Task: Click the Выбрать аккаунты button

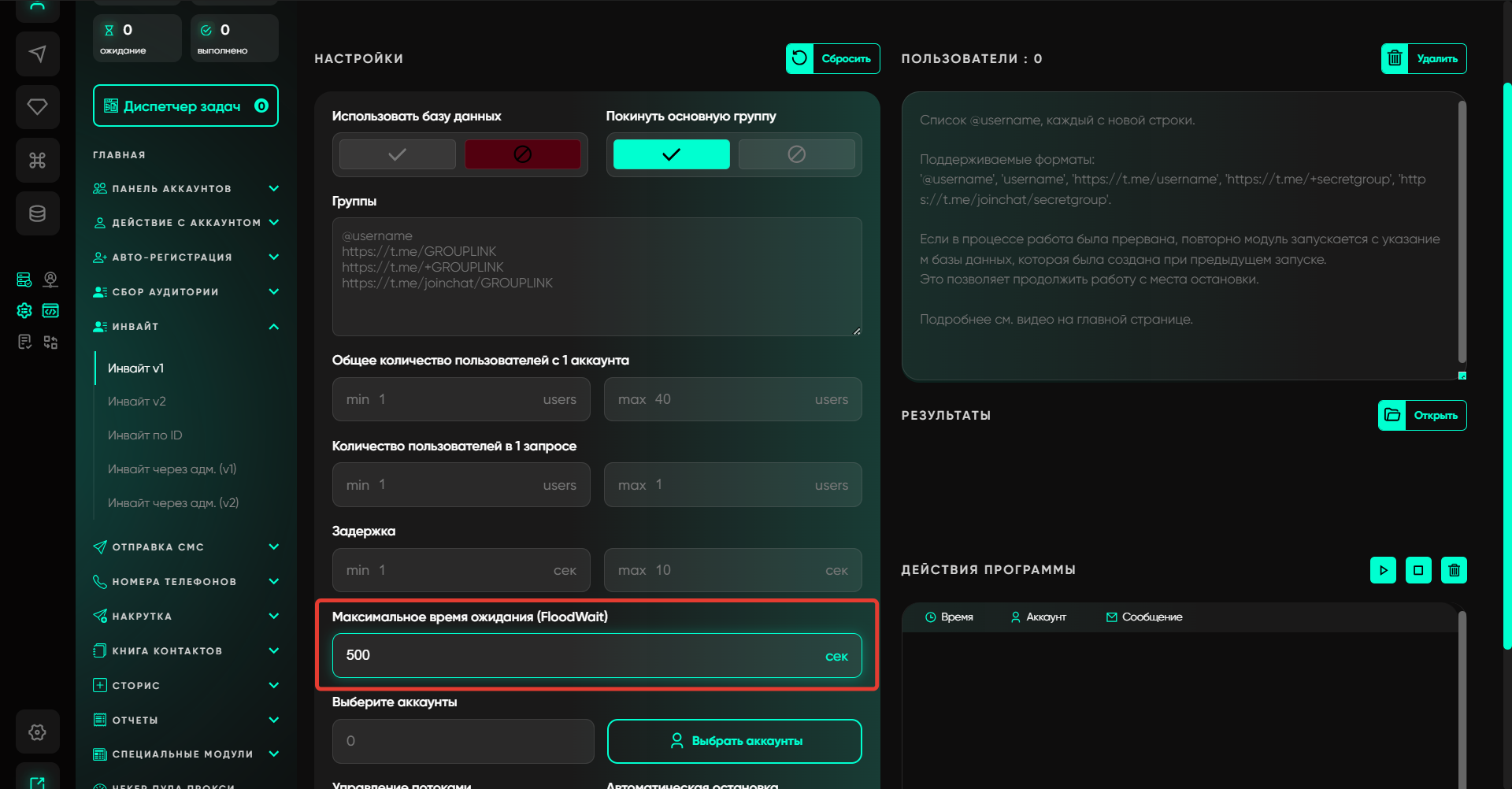Action: (x=734, y=741)
